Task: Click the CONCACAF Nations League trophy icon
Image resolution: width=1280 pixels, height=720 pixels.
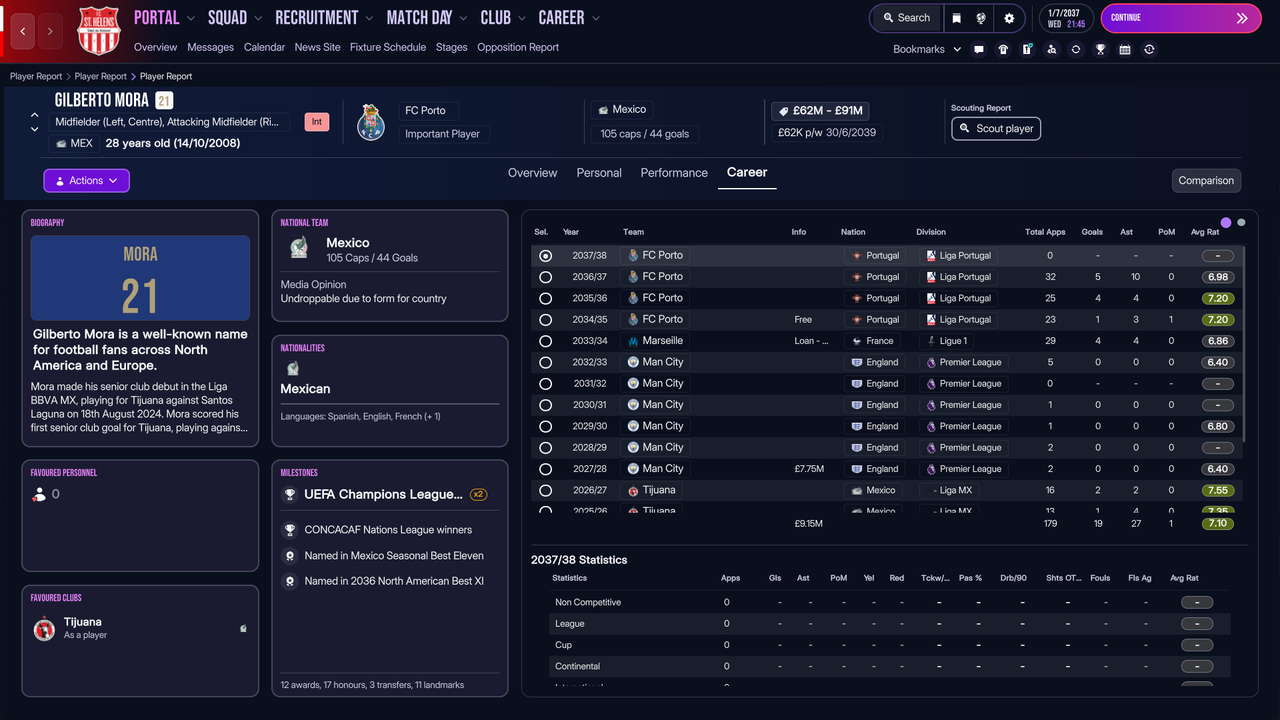Action: pos(290,530)
